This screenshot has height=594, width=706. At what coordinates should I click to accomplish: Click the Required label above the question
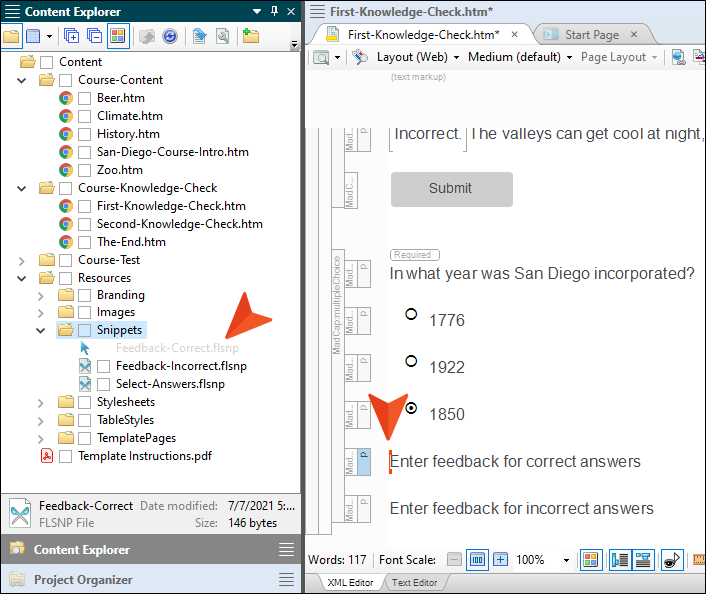pos(414,255)
